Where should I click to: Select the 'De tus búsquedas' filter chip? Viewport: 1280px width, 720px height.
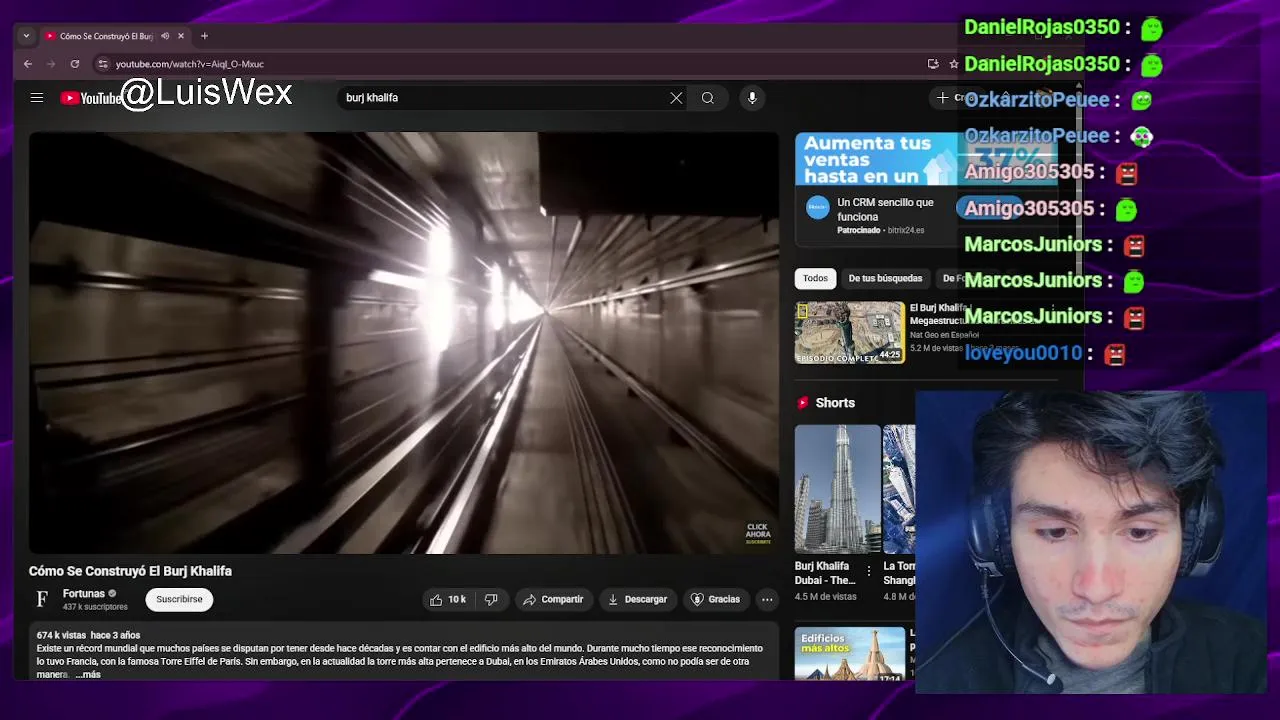tap(885, 278)
